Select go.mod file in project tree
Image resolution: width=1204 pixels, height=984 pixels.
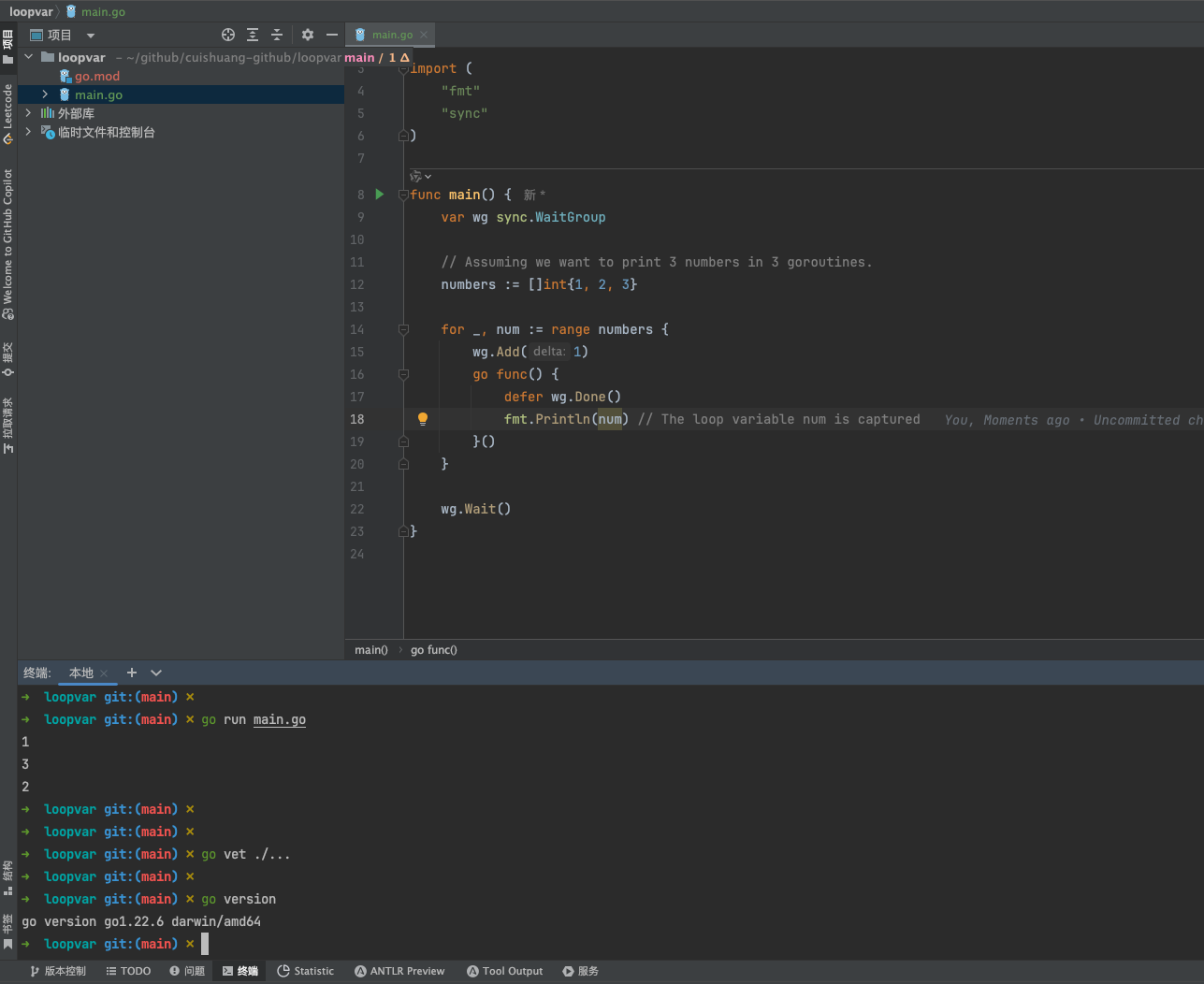[x=97, y=76]
